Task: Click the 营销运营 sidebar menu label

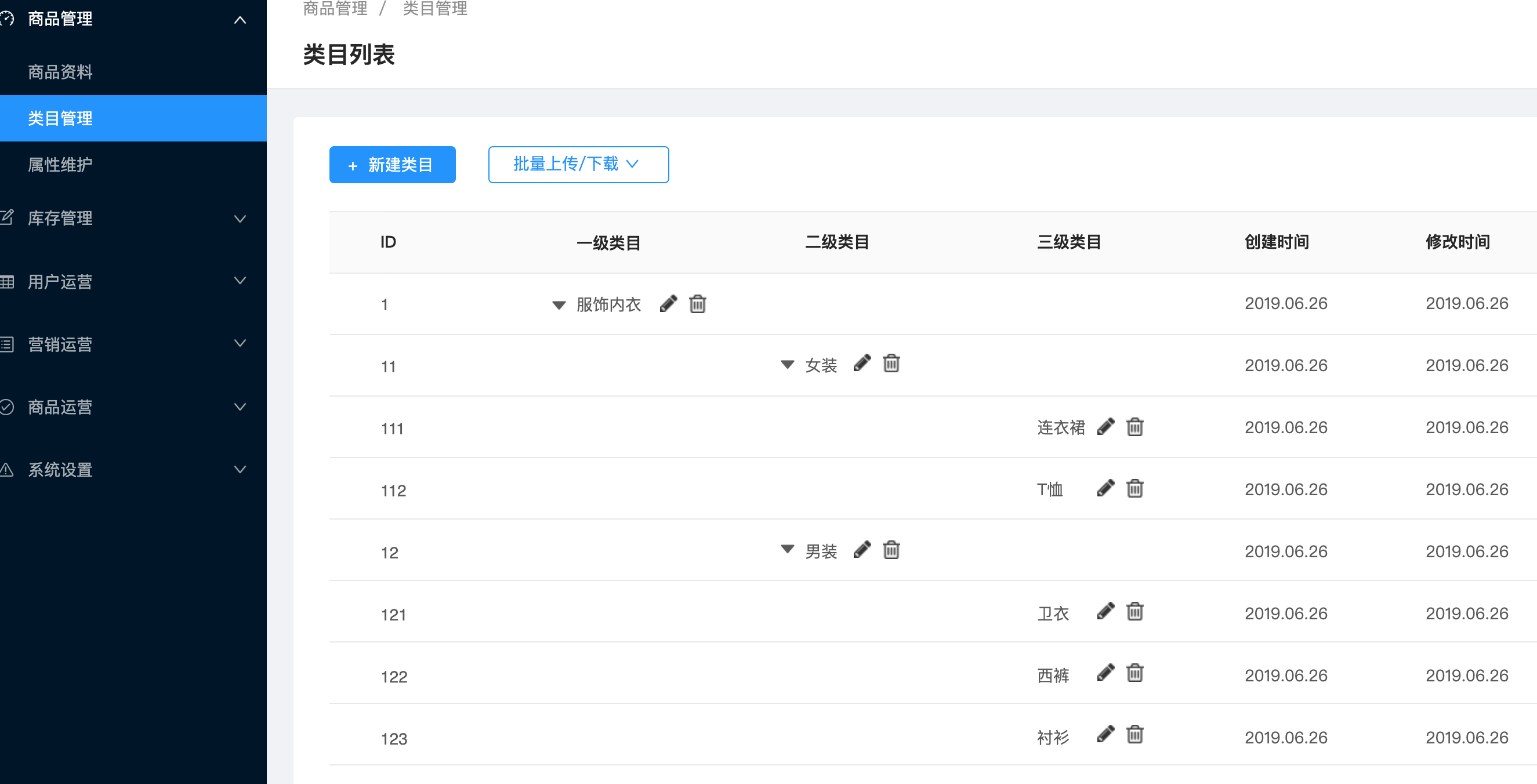Action: pyautogui.click(x=60, y=344)
